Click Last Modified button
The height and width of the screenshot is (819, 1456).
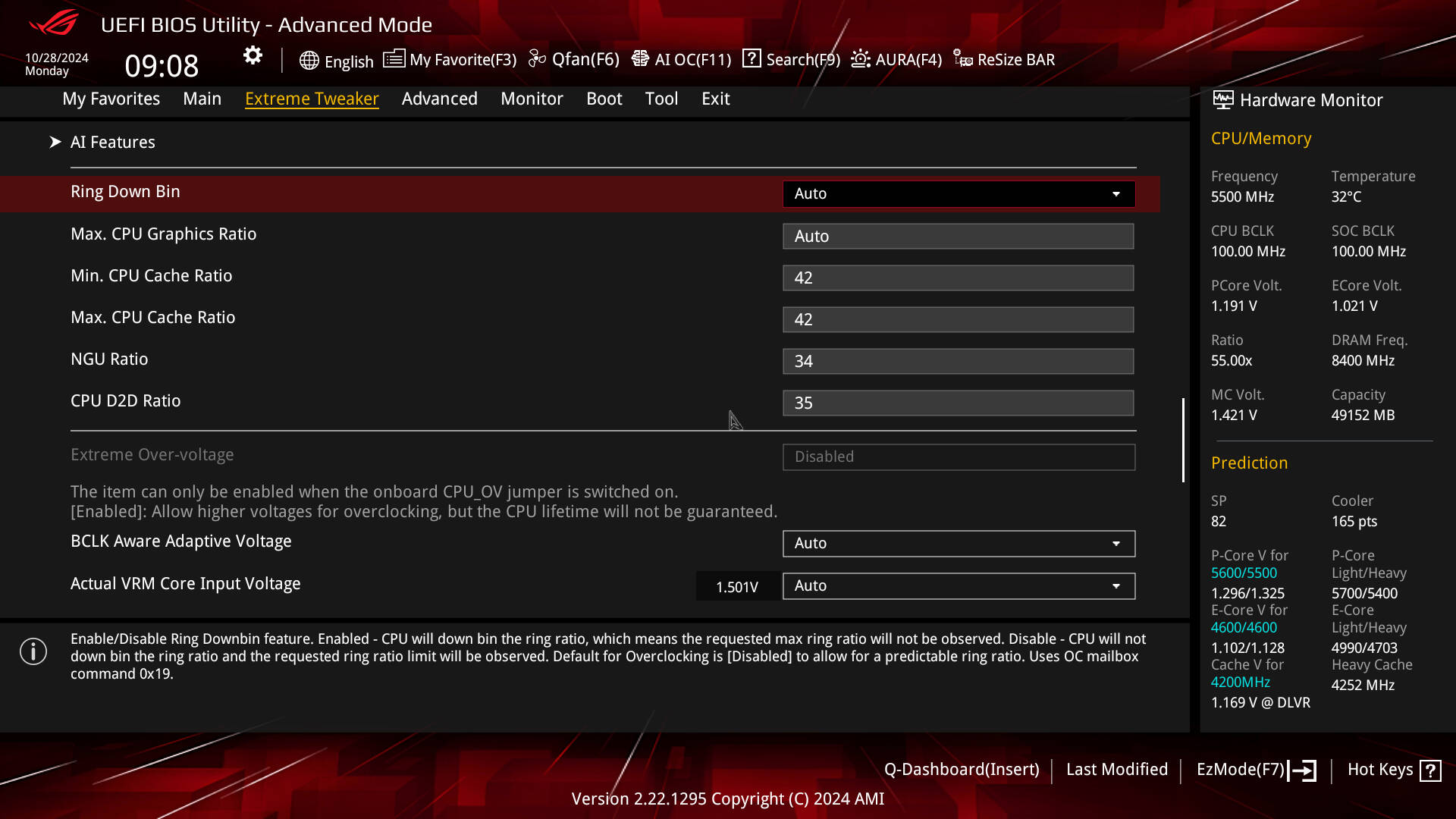(1116, 770)
